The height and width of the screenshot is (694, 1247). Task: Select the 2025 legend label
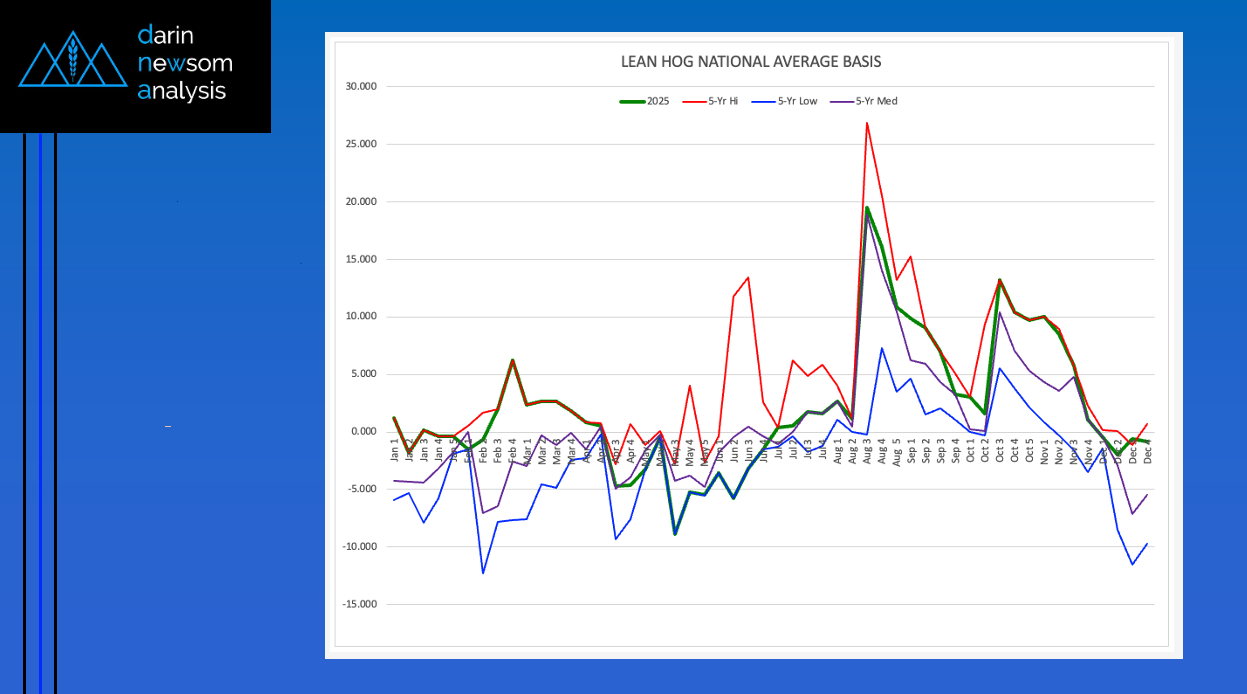coord(658,101)
